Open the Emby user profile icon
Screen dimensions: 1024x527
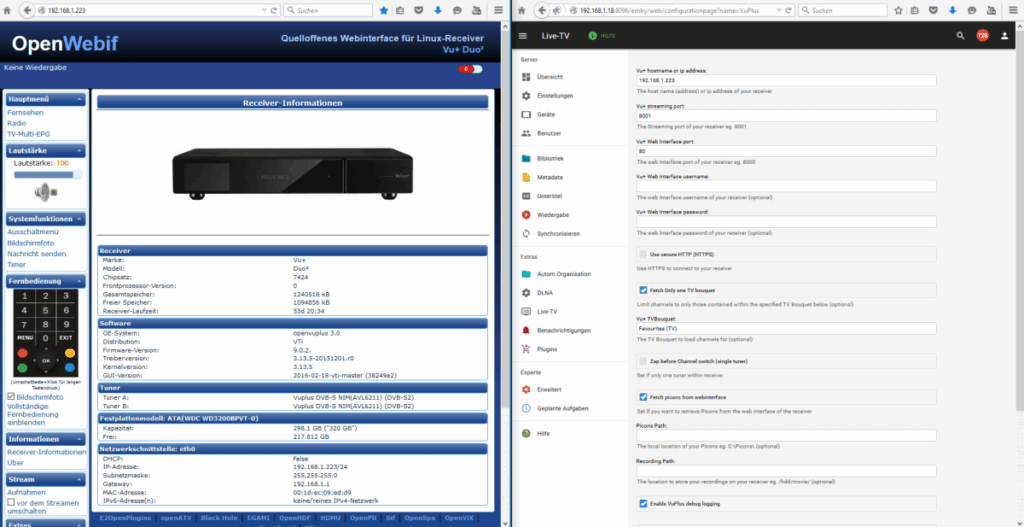[1004, 36]
